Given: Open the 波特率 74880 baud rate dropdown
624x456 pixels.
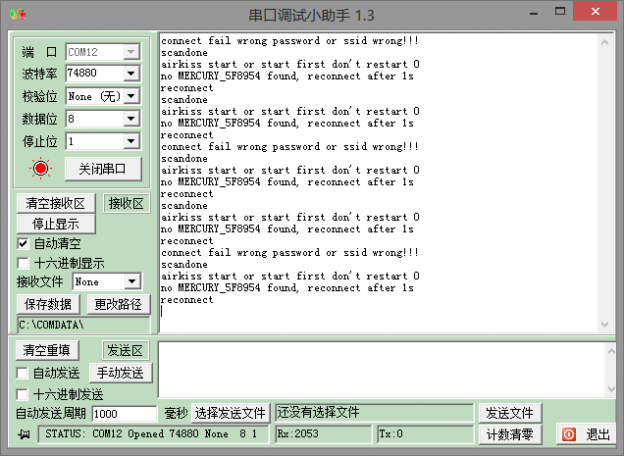Looking at the screenshot, I should (x=131, y=73).
